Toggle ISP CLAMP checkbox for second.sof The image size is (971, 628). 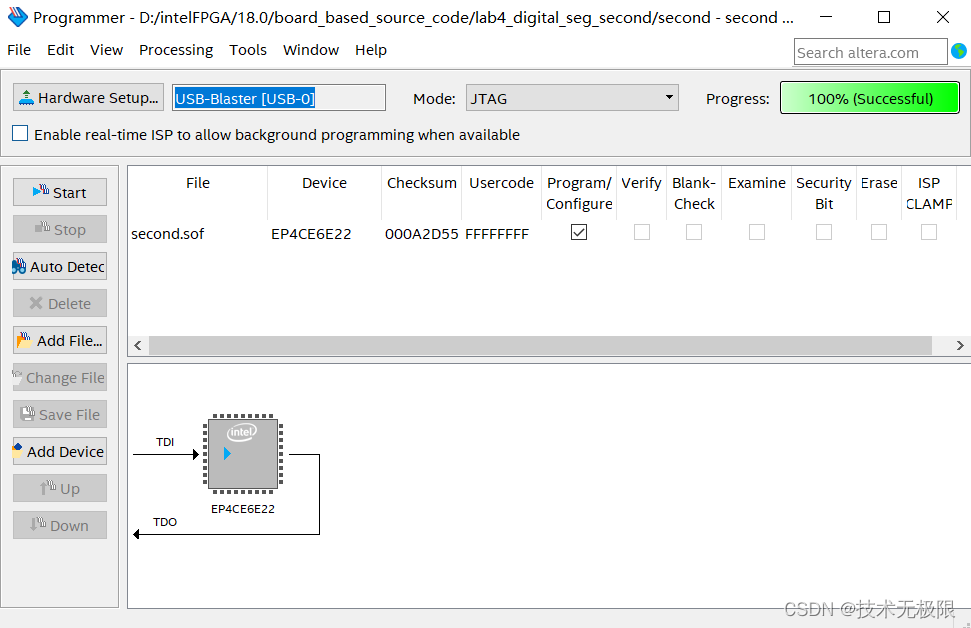pyautogui.click(x=929, y=232)
